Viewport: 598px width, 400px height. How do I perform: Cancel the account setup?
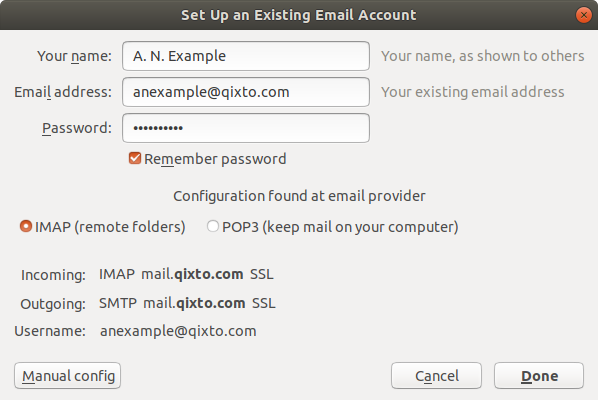436,376
